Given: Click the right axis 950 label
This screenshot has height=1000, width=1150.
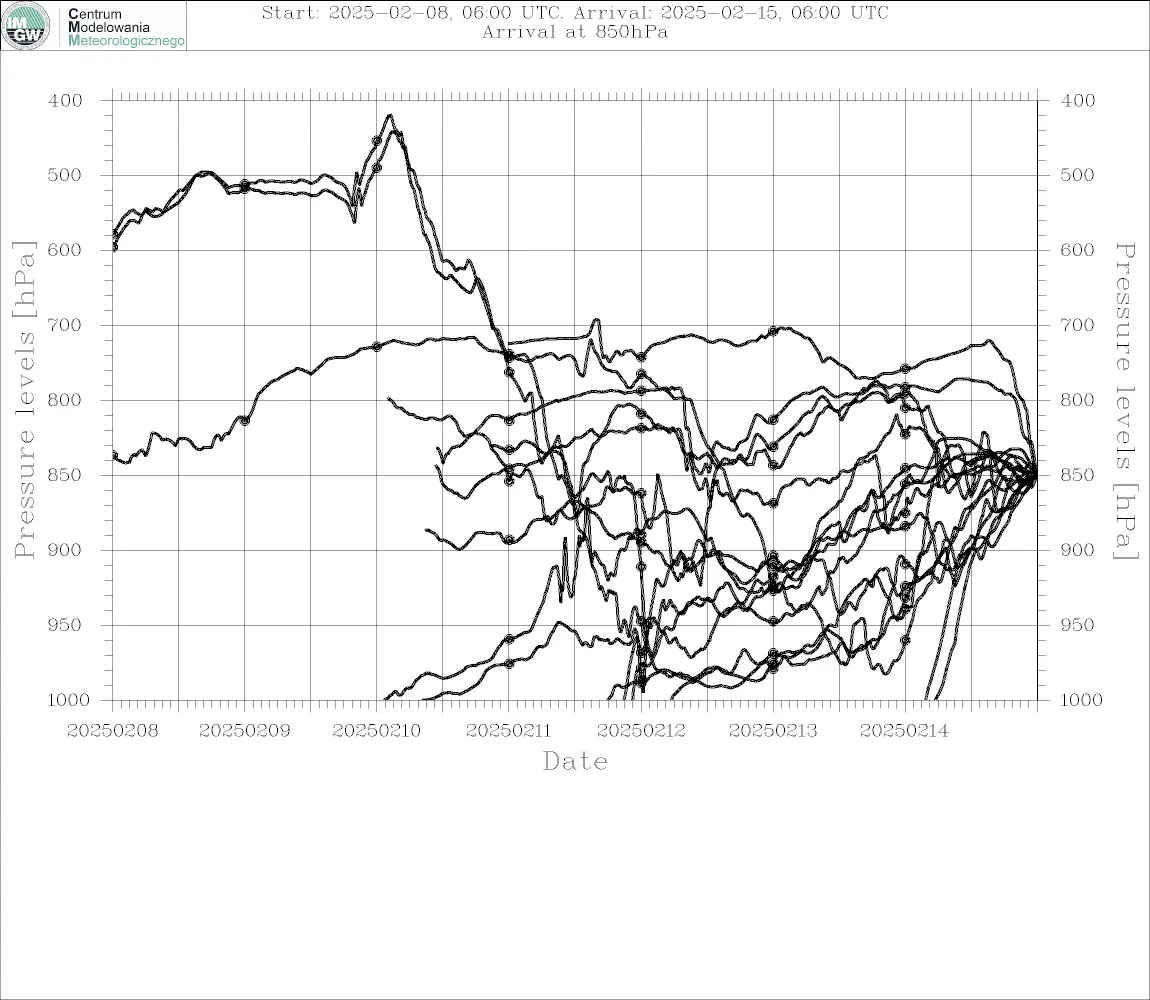Looking at the screenshot, I should click(1078, 625).
